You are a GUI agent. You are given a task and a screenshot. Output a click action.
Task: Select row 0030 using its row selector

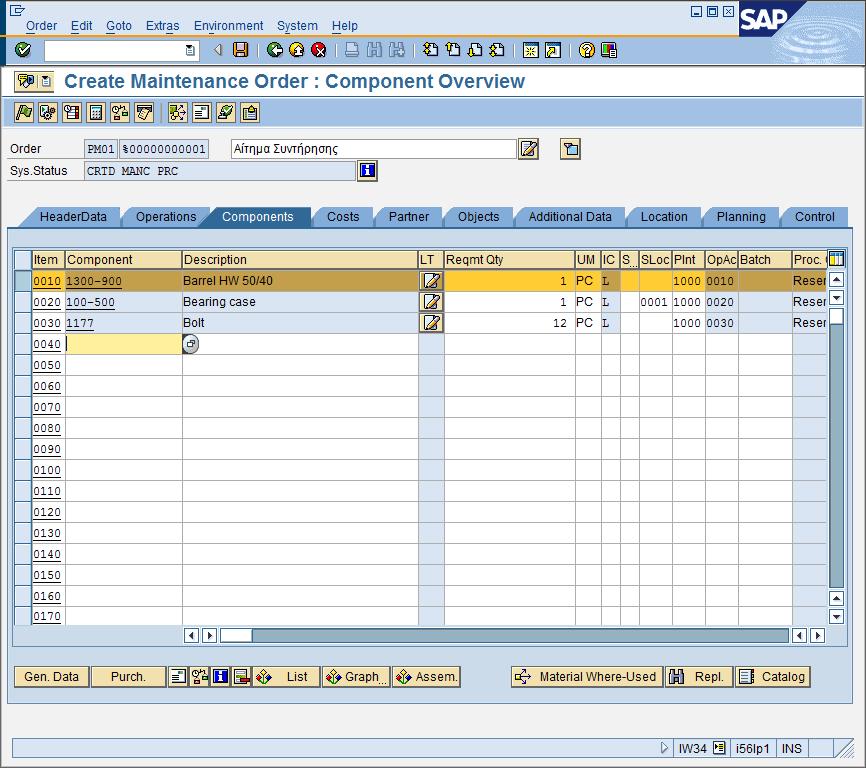tap(23, 322)
